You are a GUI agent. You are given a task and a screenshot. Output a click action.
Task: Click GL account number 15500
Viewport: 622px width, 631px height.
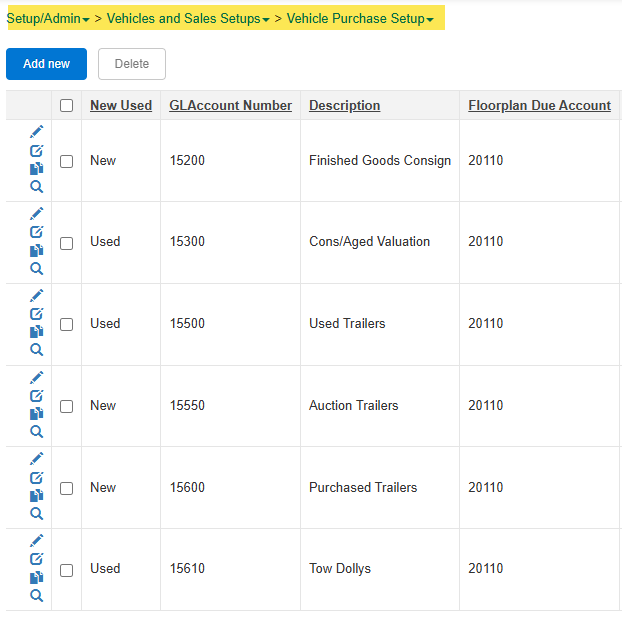click(187, 324)
